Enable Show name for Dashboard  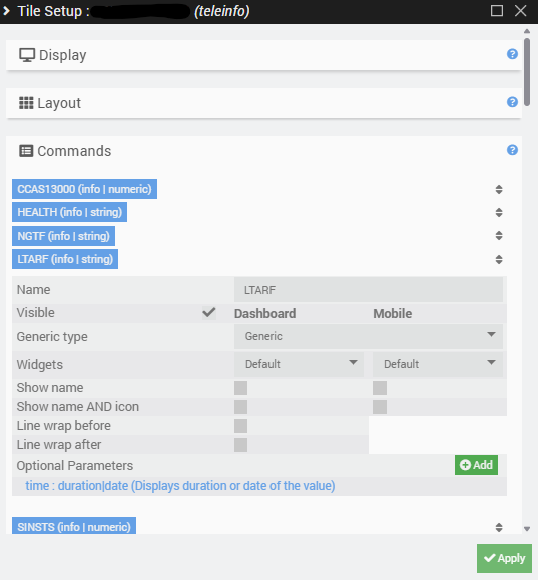[241, 388]
